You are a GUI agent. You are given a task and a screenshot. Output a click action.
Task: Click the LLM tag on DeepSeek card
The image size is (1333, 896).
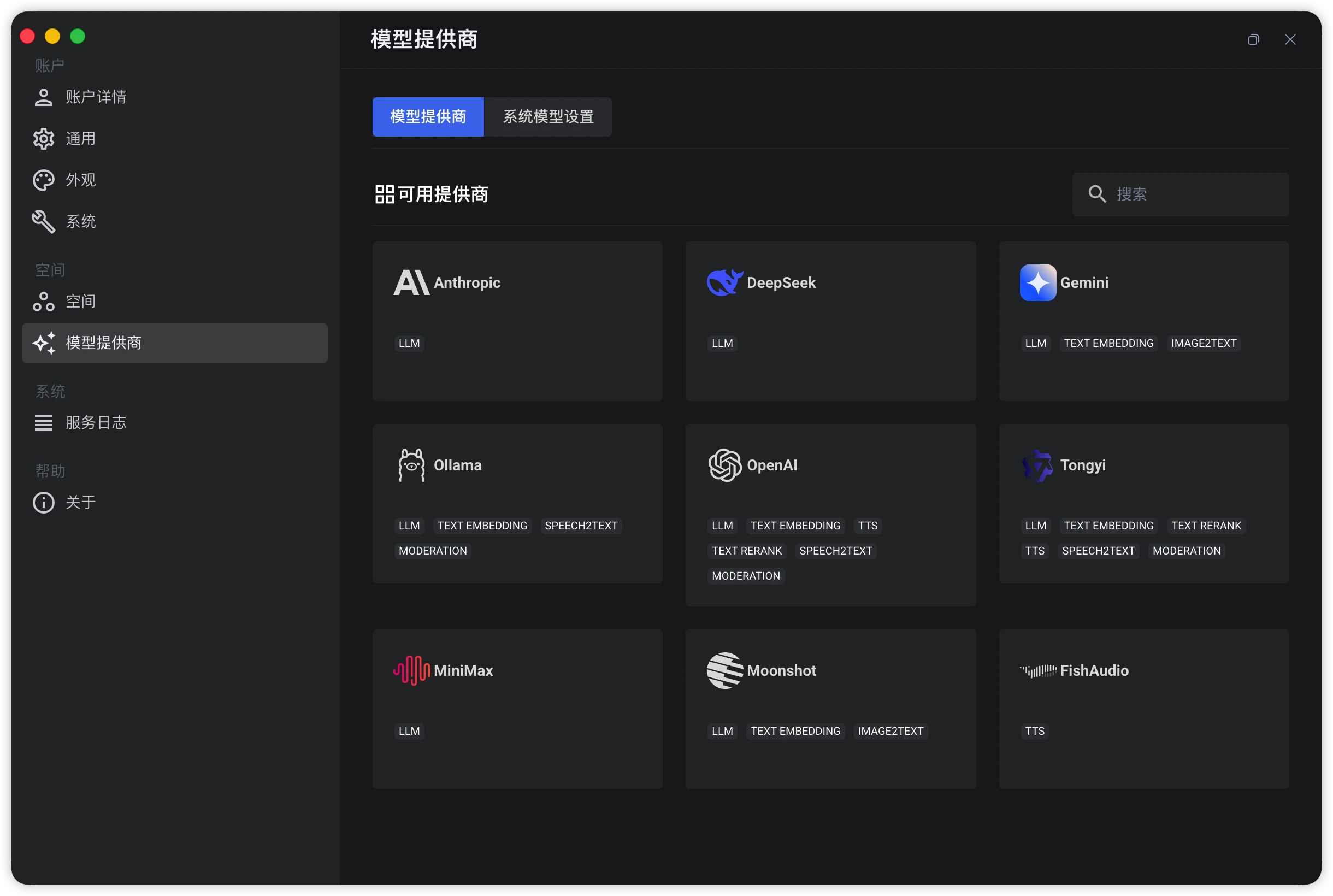click(x=722, y=343)
